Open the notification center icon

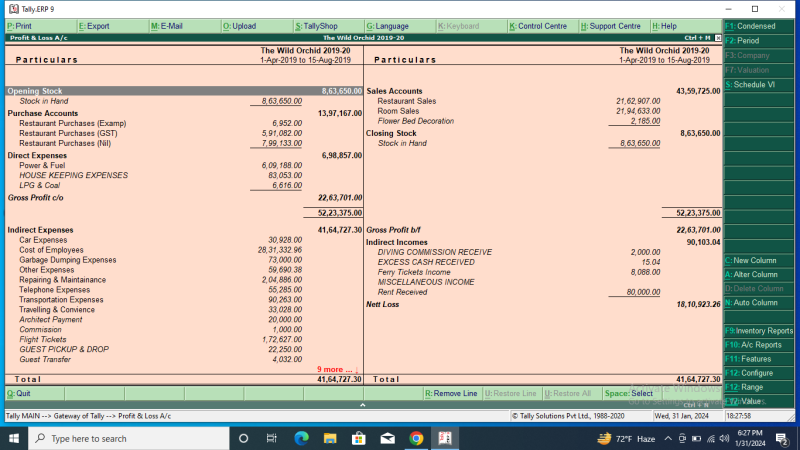(x=782, y=438)
